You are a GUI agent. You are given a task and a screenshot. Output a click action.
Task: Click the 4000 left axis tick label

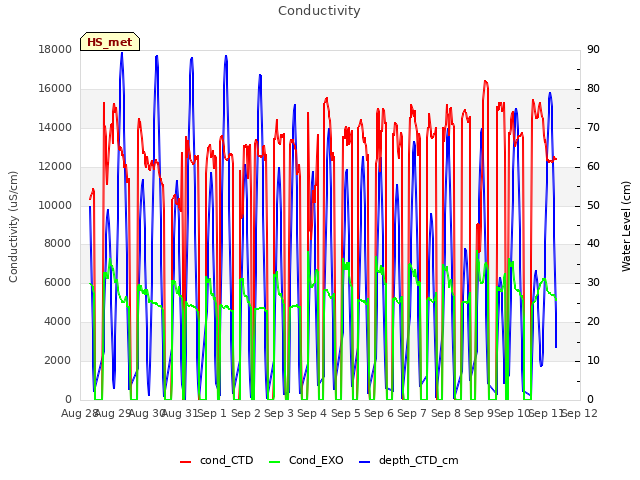click(58, 322)
